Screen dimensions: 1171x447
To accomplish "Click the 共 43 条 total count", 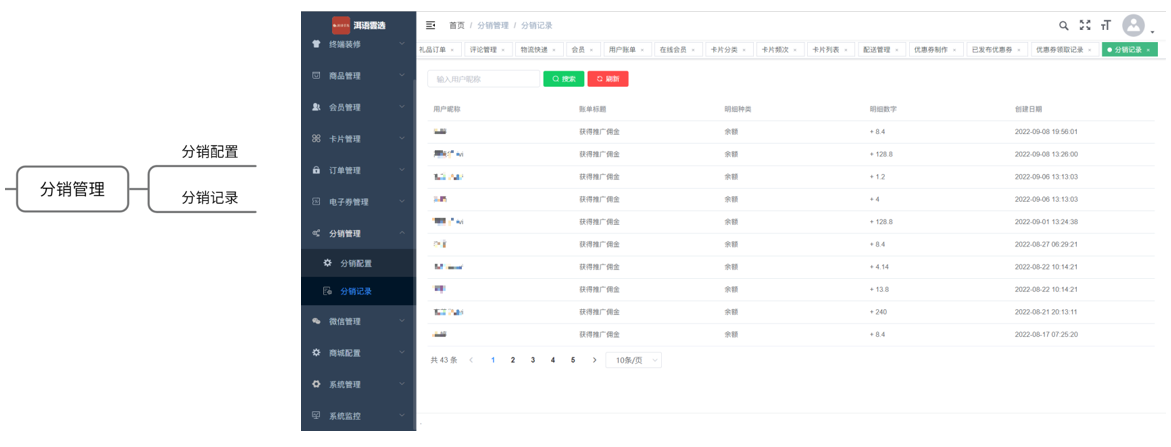I will [x=444, y=360].
